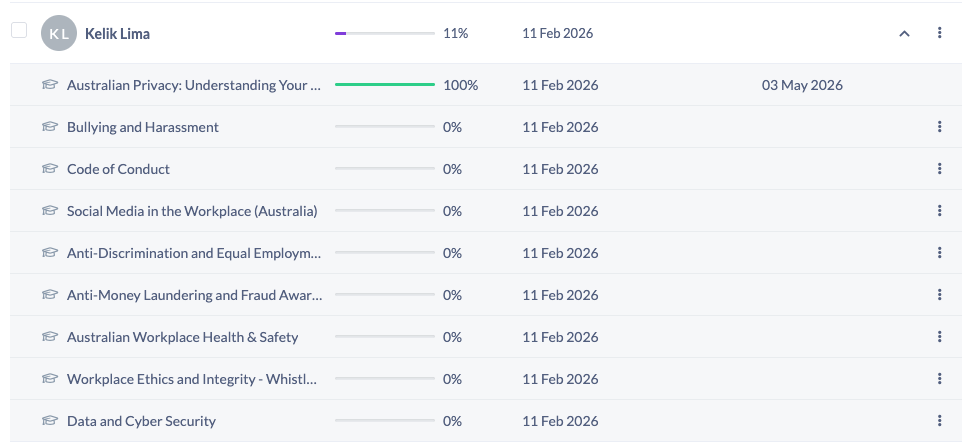The width and height of the screenshot is (972, 444).
Task: Click Kelik Lima's 11% purple progress bar
Action: point(385,33)
